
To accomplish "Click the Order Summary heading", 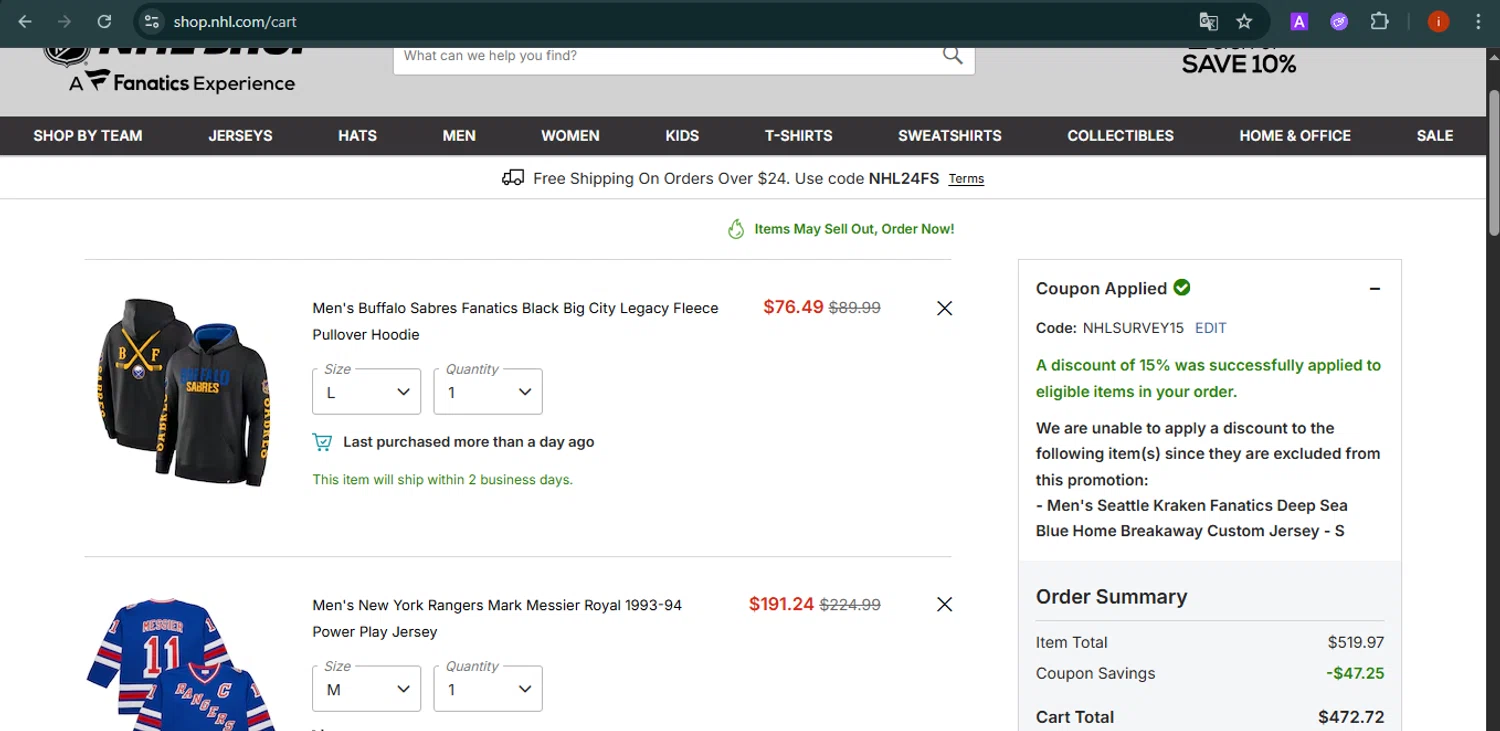I will click(x=1111, y=597).
